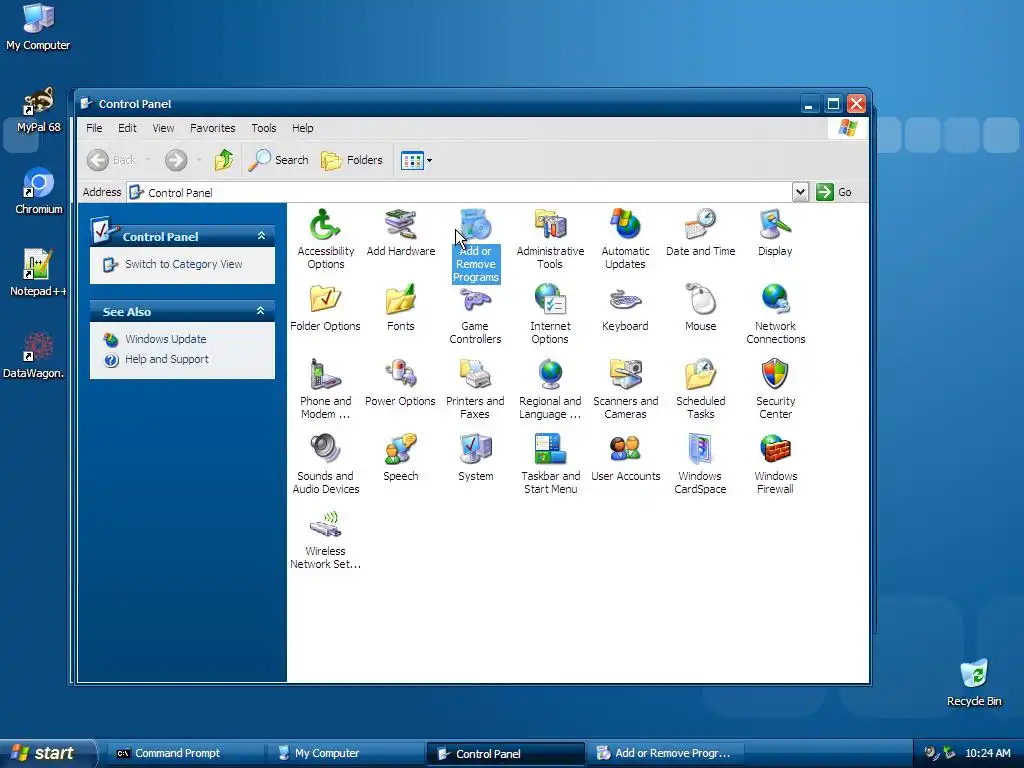The height and width of the screenshot is (768, 1024).
Task: Open Sounds and Audio Devices icon
Action: point(325,464)
